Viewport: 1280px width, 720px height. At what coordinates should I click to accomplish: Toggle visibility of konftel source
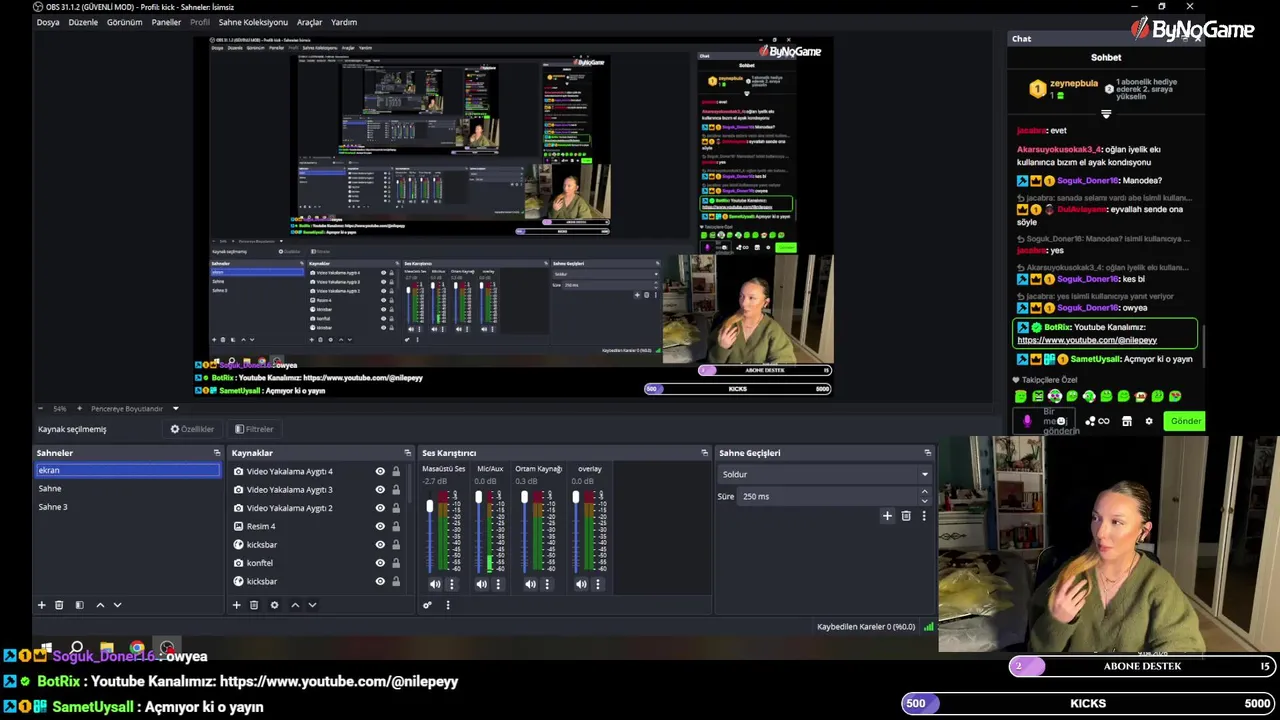point(380,563)
